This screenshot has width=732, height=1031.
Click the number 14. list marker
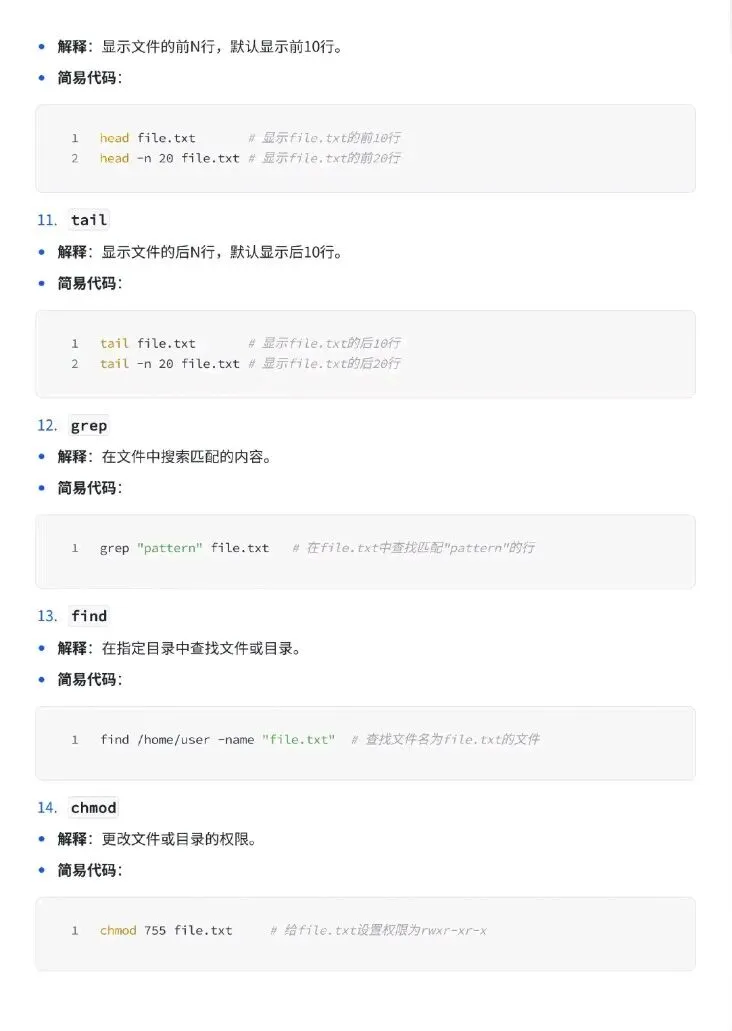[x=47, y=807]
